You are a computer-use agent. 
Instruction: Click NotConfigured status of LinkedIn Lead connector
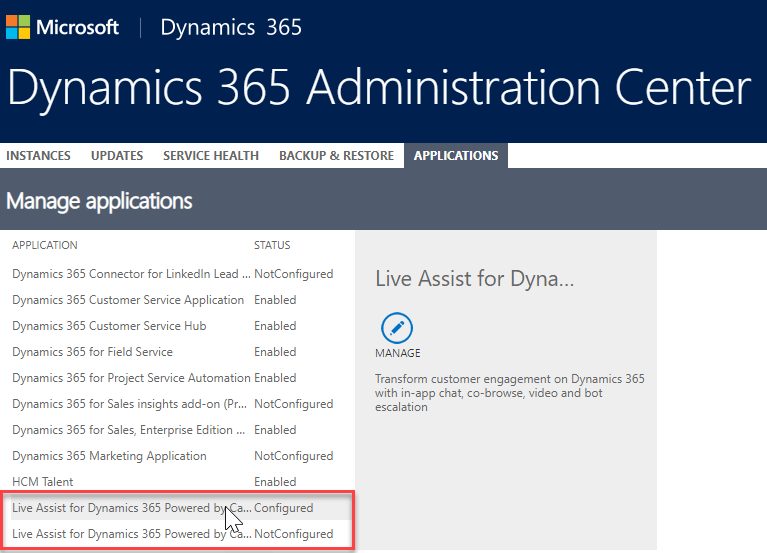[x=293, y=274]
